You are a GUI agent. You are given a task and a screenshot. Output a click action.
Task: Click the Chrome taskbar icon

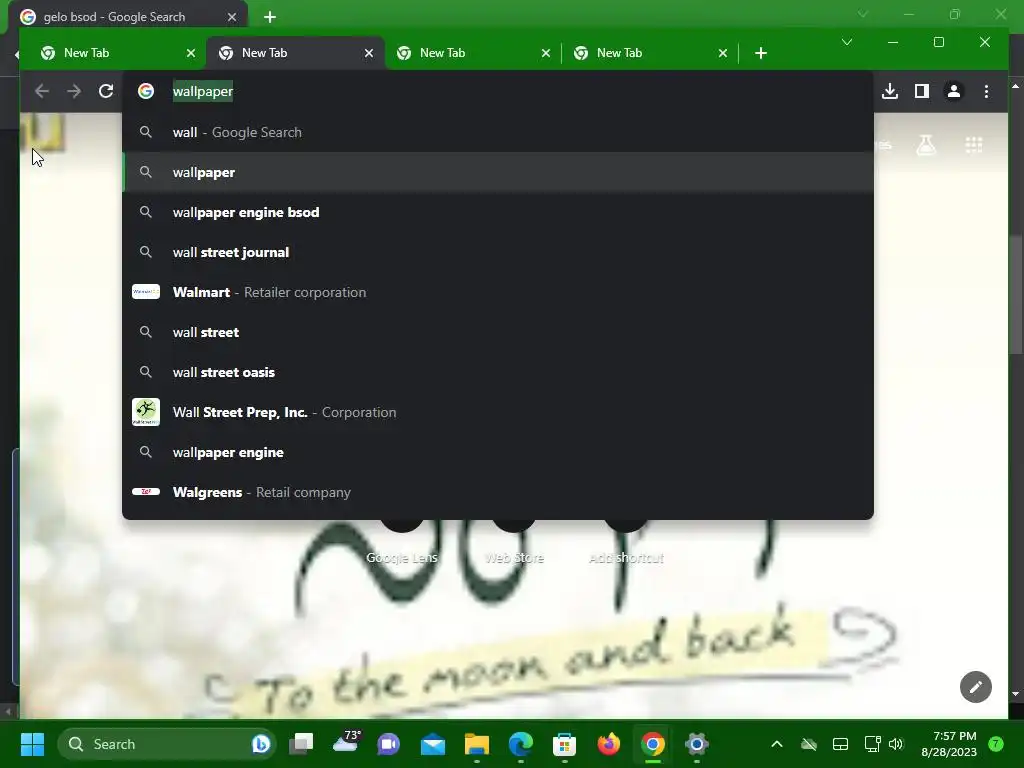coord(652,744)
